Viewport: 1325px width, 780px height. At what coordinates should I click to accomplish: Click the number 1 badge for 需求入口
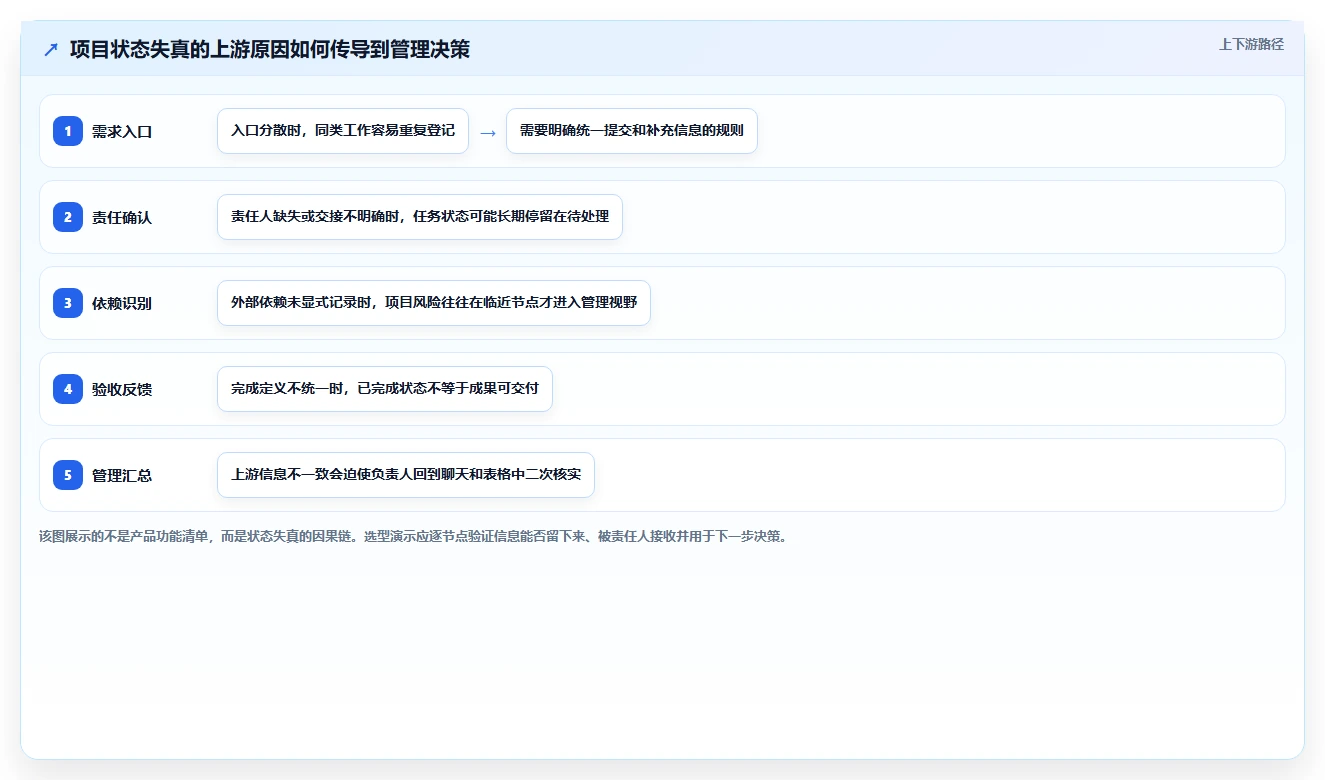tap(68, 131)
